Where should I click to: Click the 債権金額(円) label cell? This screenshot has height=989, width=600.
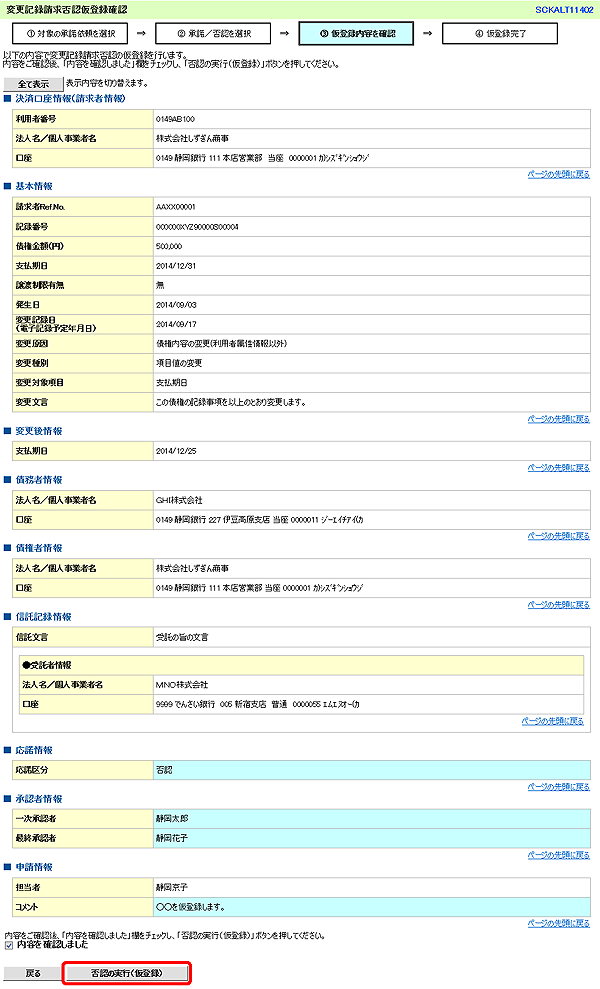(x=83, y=246)
